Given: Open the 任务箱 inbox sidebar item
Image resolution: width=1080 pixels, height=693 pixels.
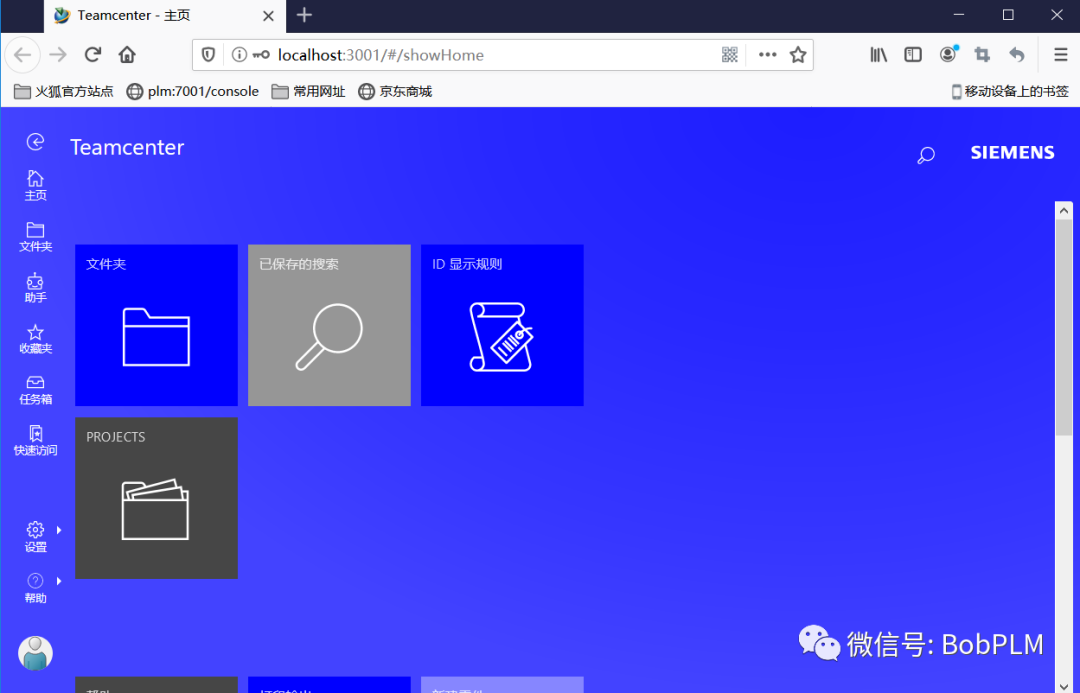Looking at the screenshot, I should tap(35, 390).
